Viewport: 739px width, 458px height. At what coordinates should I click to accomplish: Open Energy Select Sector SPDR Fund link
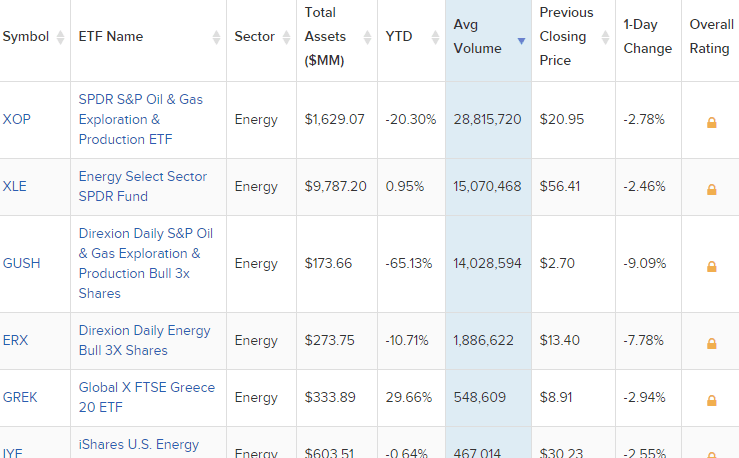pyautogui.click(x=143, y=186)
